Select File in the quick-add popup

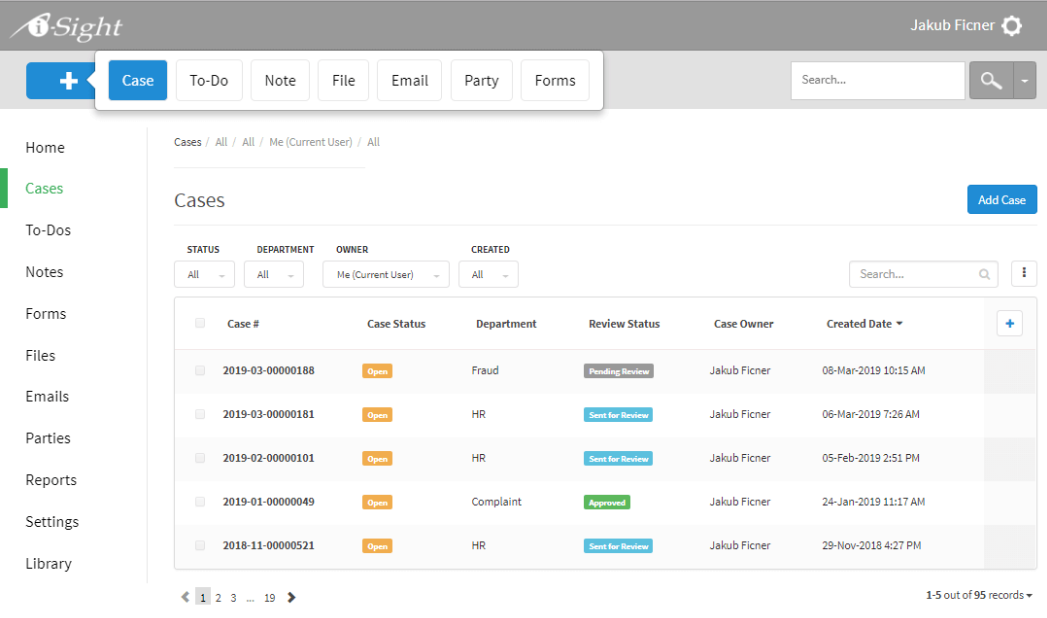click(x=343, y=80)
